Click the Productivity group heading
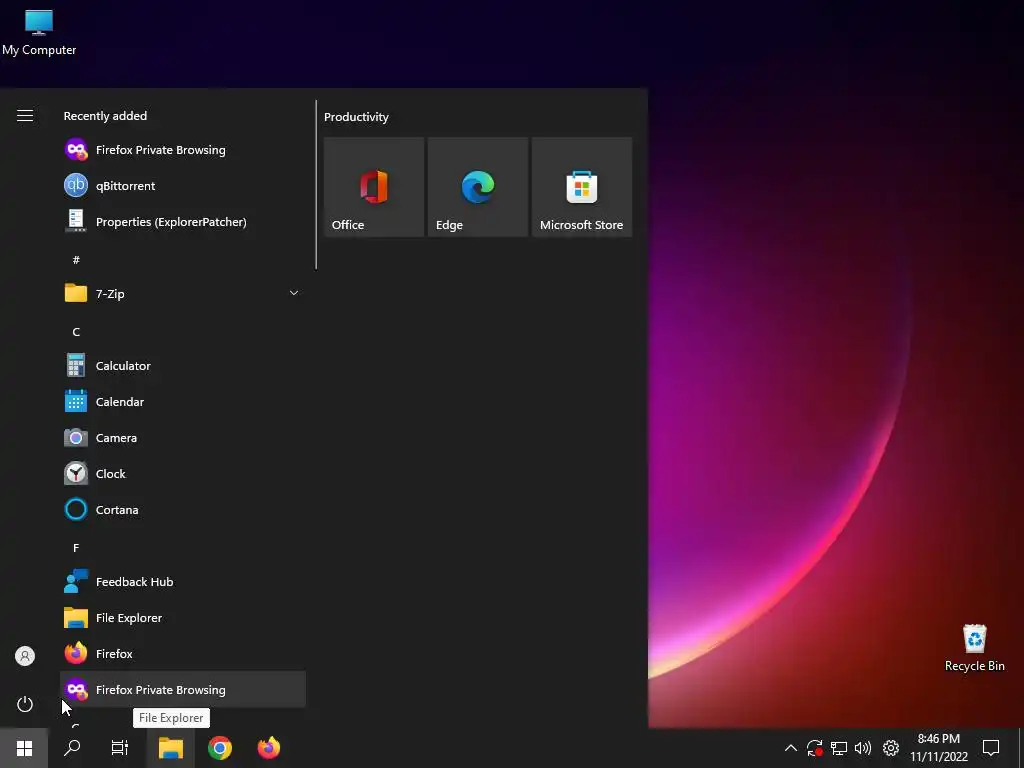Image resolution: width=1024 pixels, height=768 pixels. (x=356, y=117)
